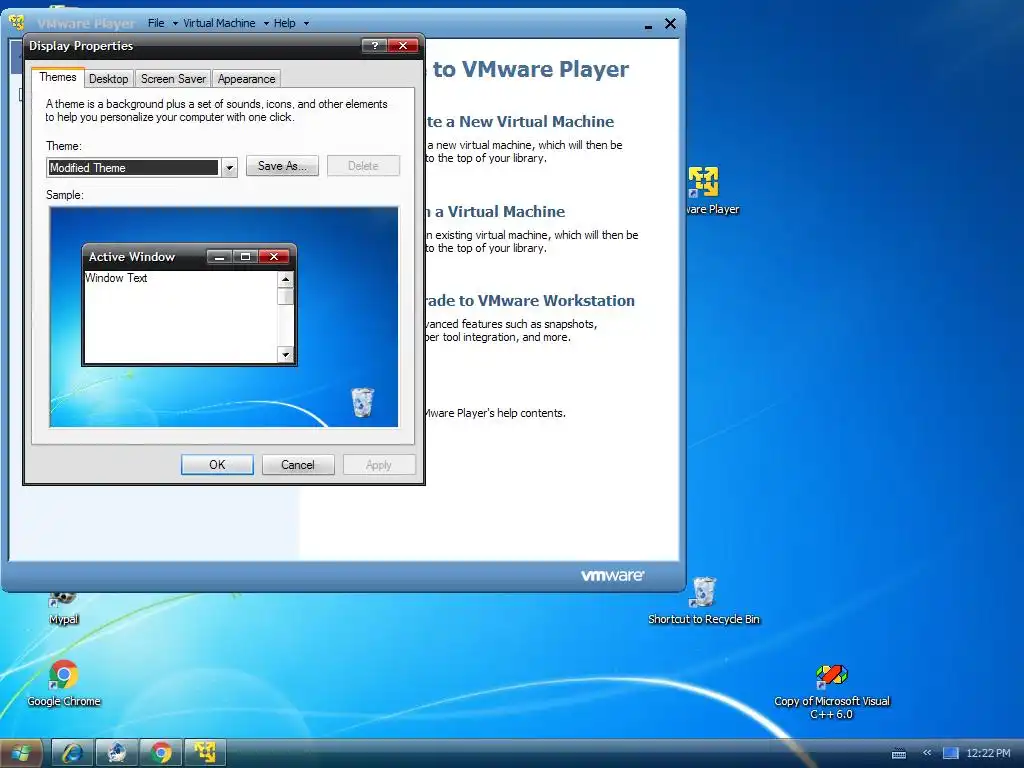Screen dimensions: 1024x768
Task: Click the 12:22 PM clock
Action: [x=988, y=753]
